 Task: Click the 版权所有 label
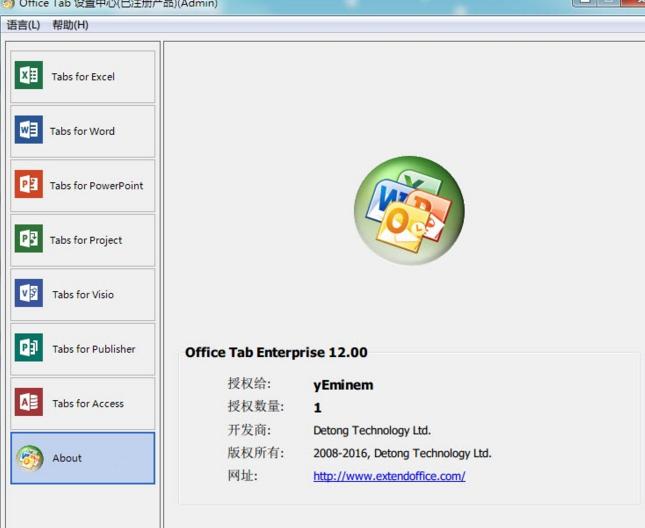click(x=256, y=452)
